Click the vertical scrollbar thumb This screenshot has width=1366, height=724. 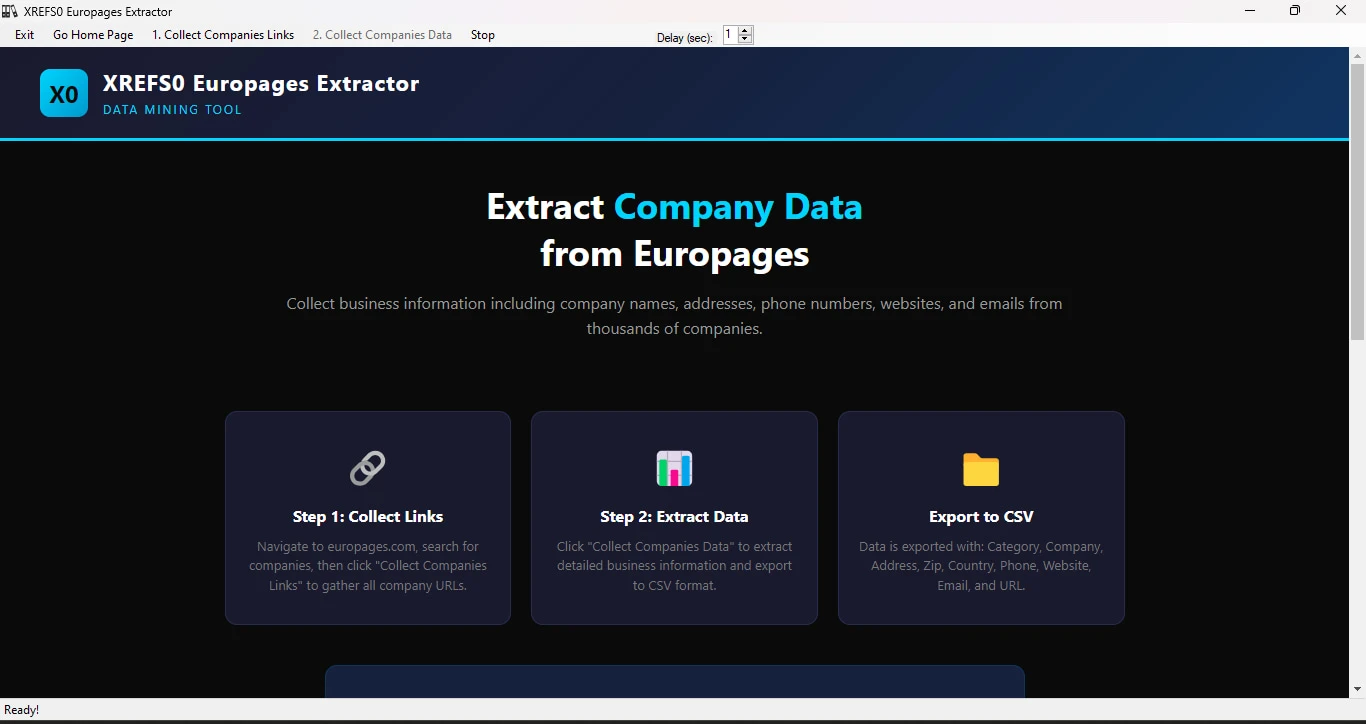[x=1357, y=202]
